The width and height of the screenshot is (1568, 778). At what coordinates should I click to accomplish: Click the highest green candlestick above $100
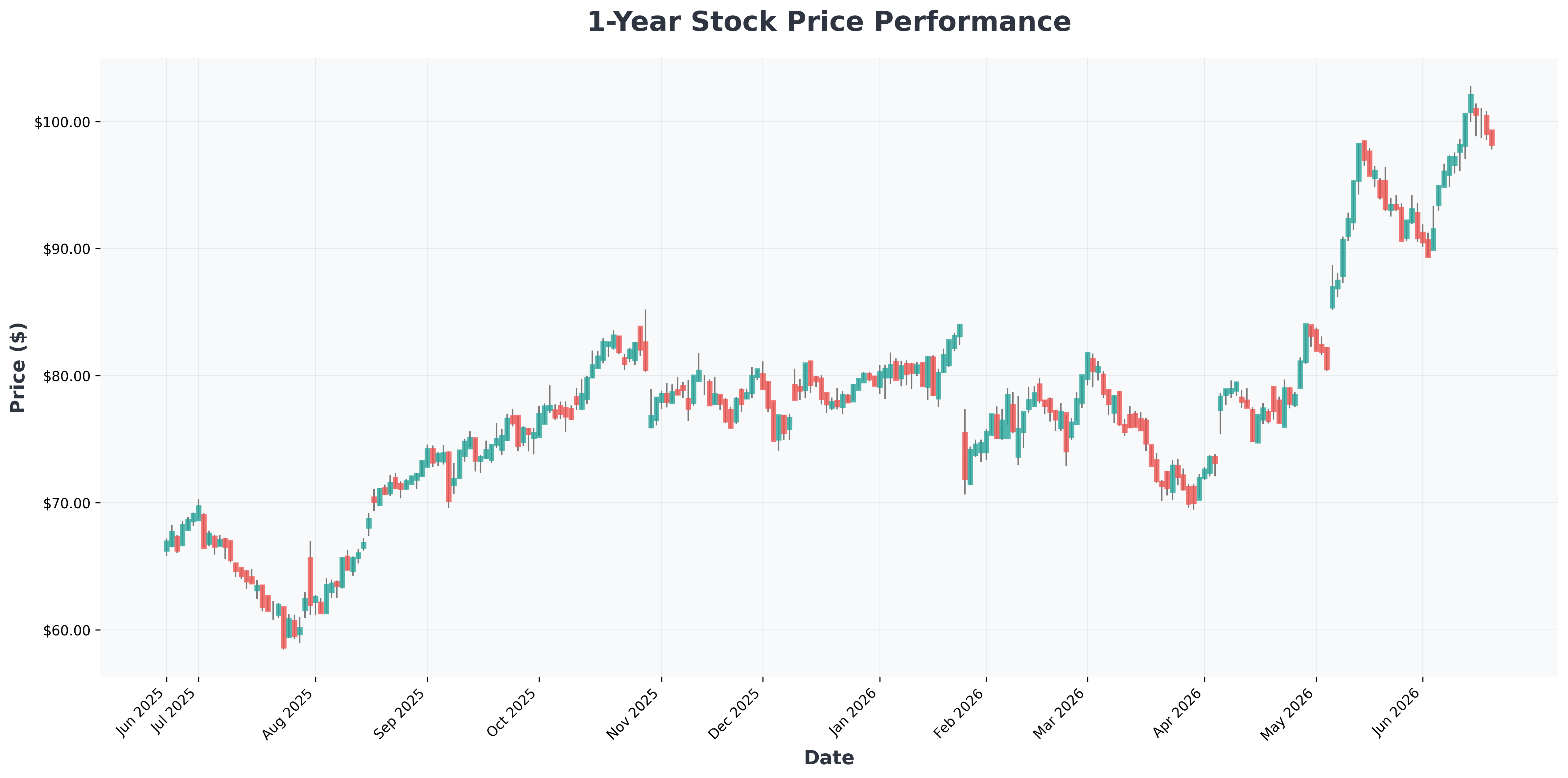click(x=1471, y=103)
